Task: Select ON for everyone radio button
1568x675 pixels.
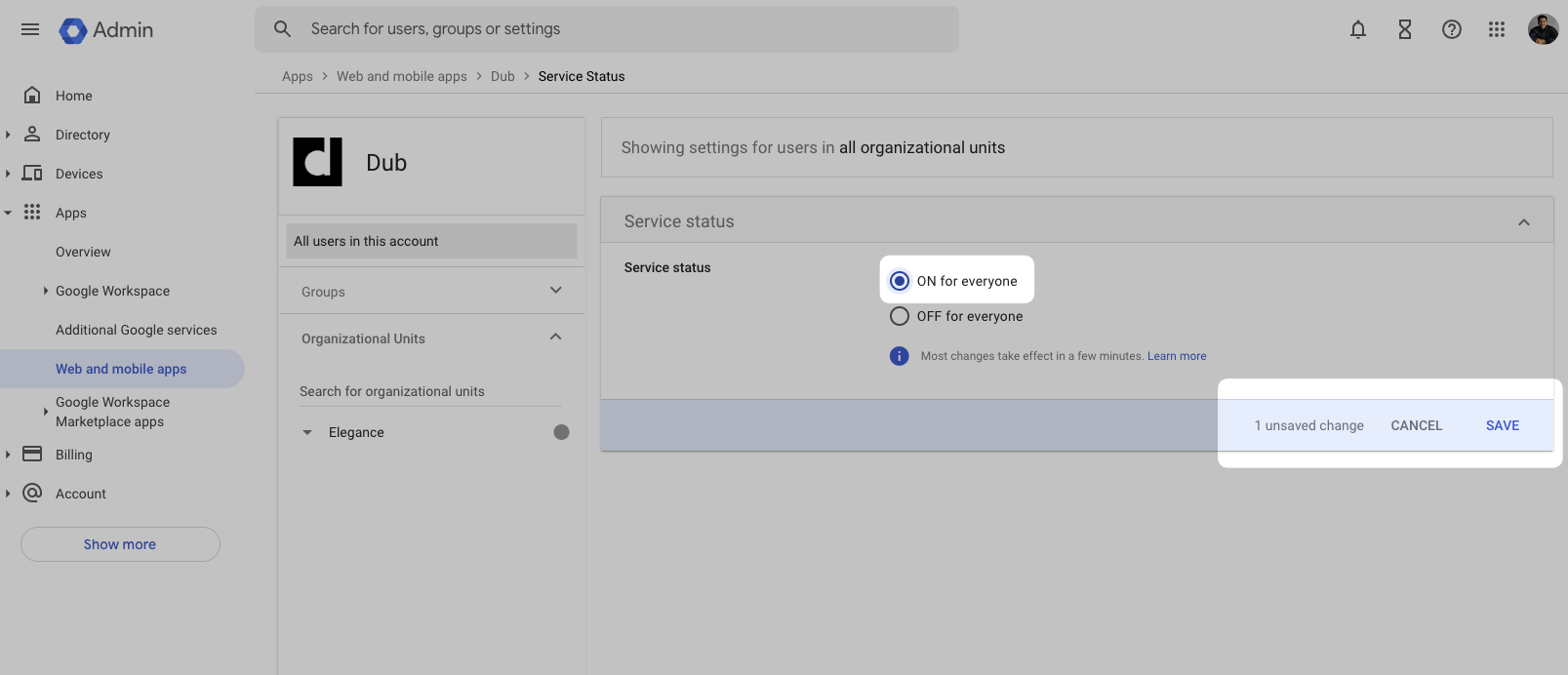Action: (900, 281)
